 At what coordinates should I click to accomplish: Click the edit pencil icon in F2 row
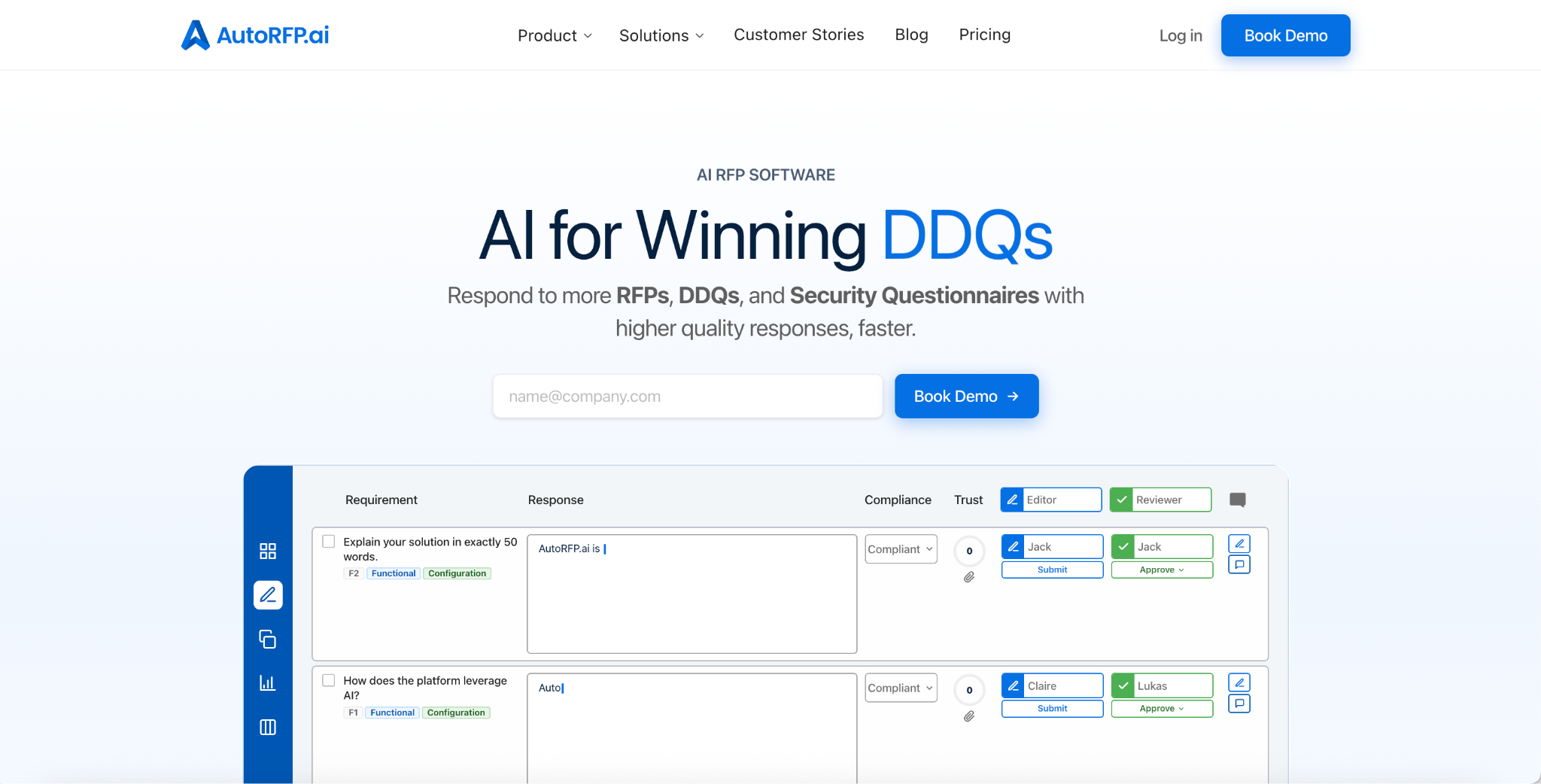coord(1239,543)
